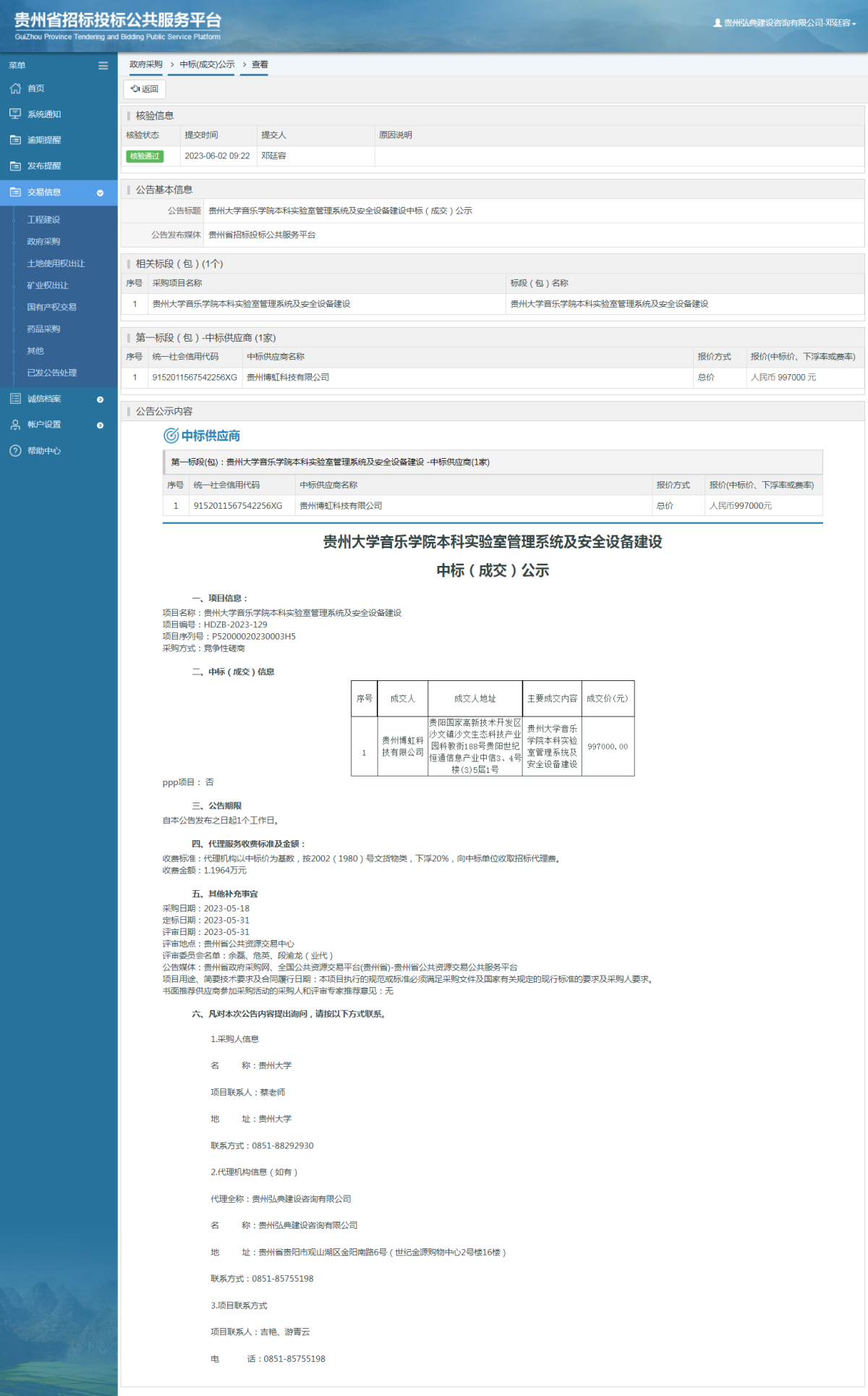Image resolution: width=868 pixels, height=1396 pixels.
Task: Open 系统通知 in the sidebar
Action: [x=44, y=114]
